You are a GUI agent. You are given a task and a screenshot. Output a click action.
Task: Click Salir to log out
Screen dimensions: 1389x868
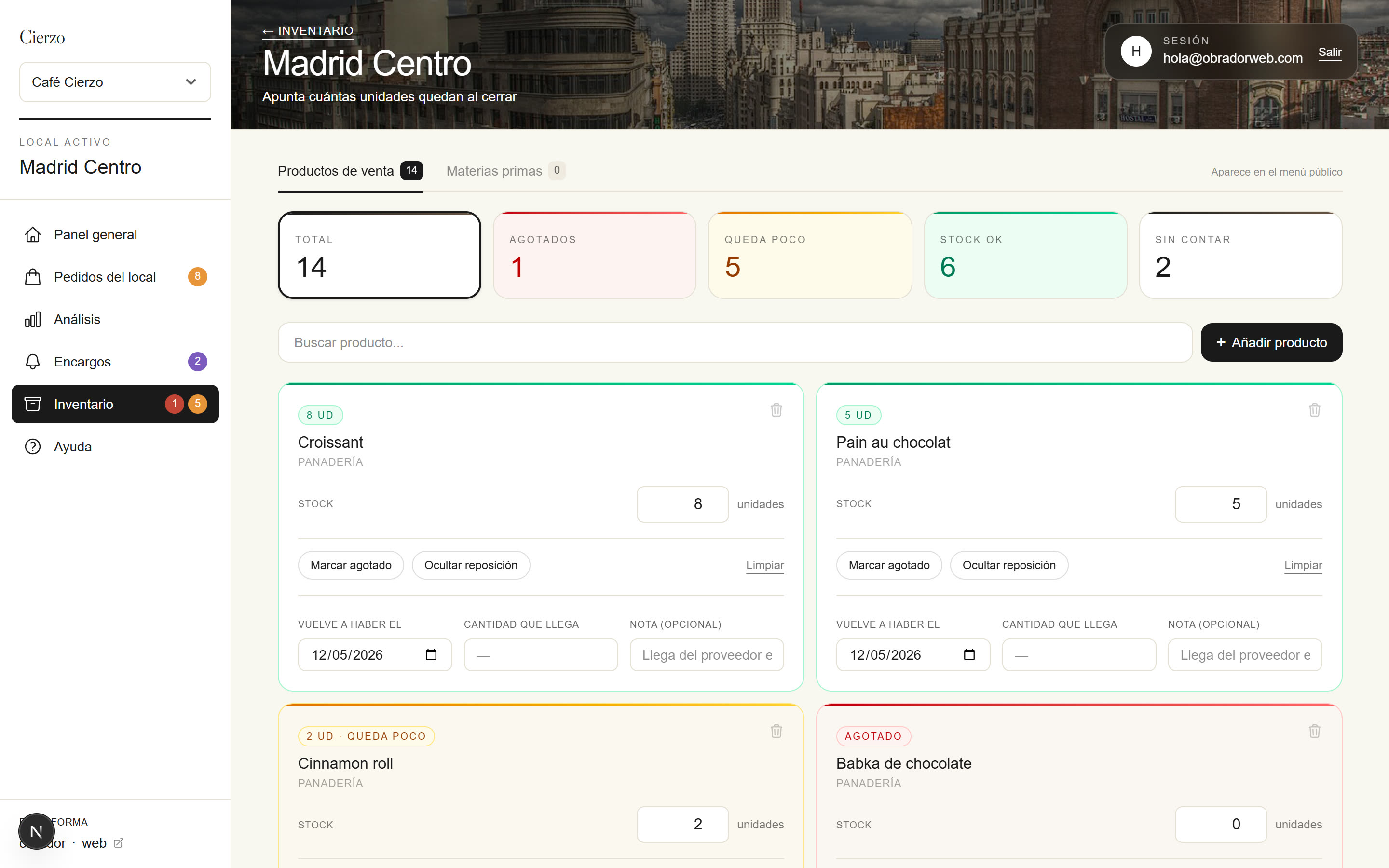click(1330, 53)
